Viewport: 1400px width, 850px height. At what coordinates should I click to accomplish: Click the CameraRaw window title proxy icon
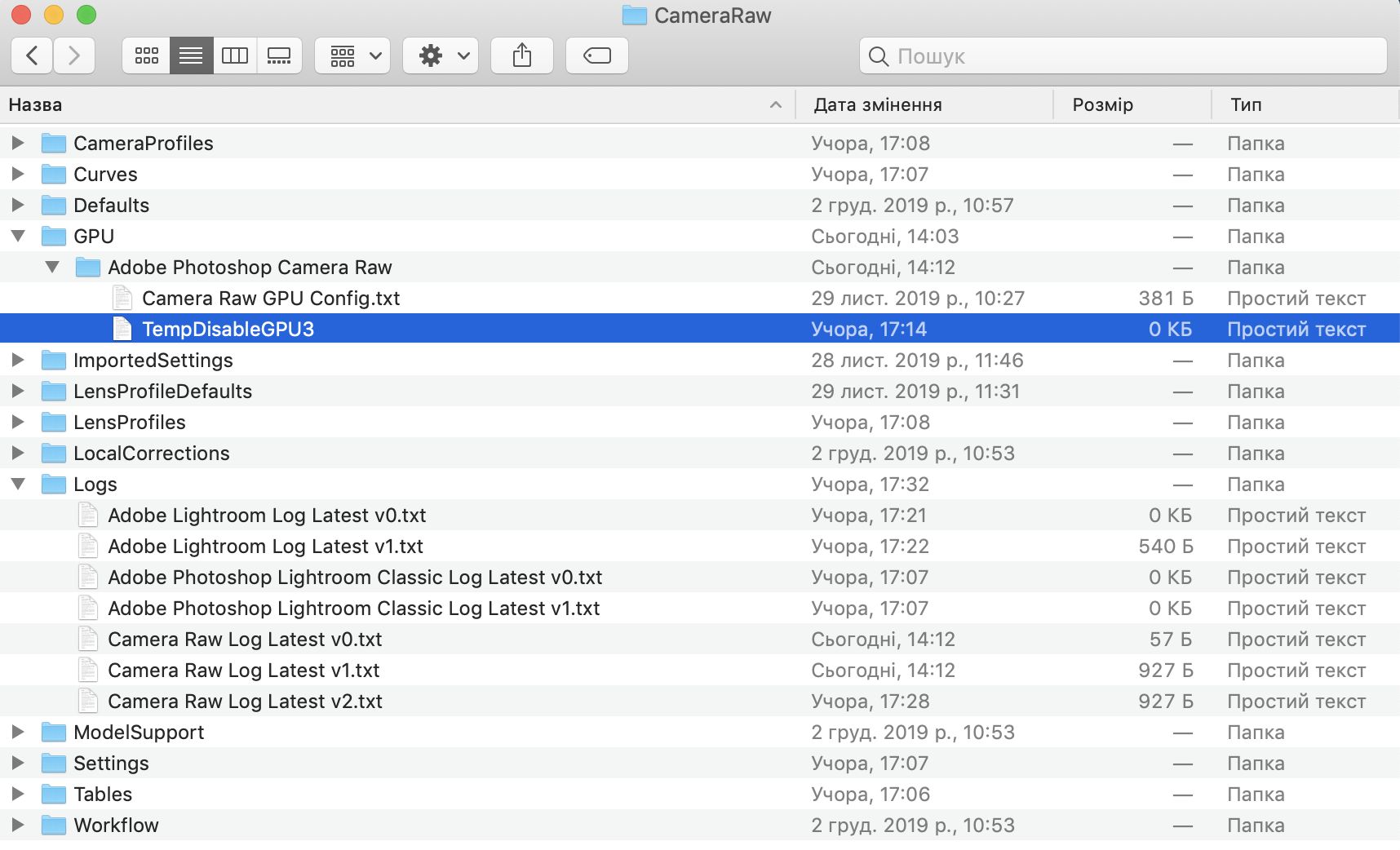click(634, 15)
